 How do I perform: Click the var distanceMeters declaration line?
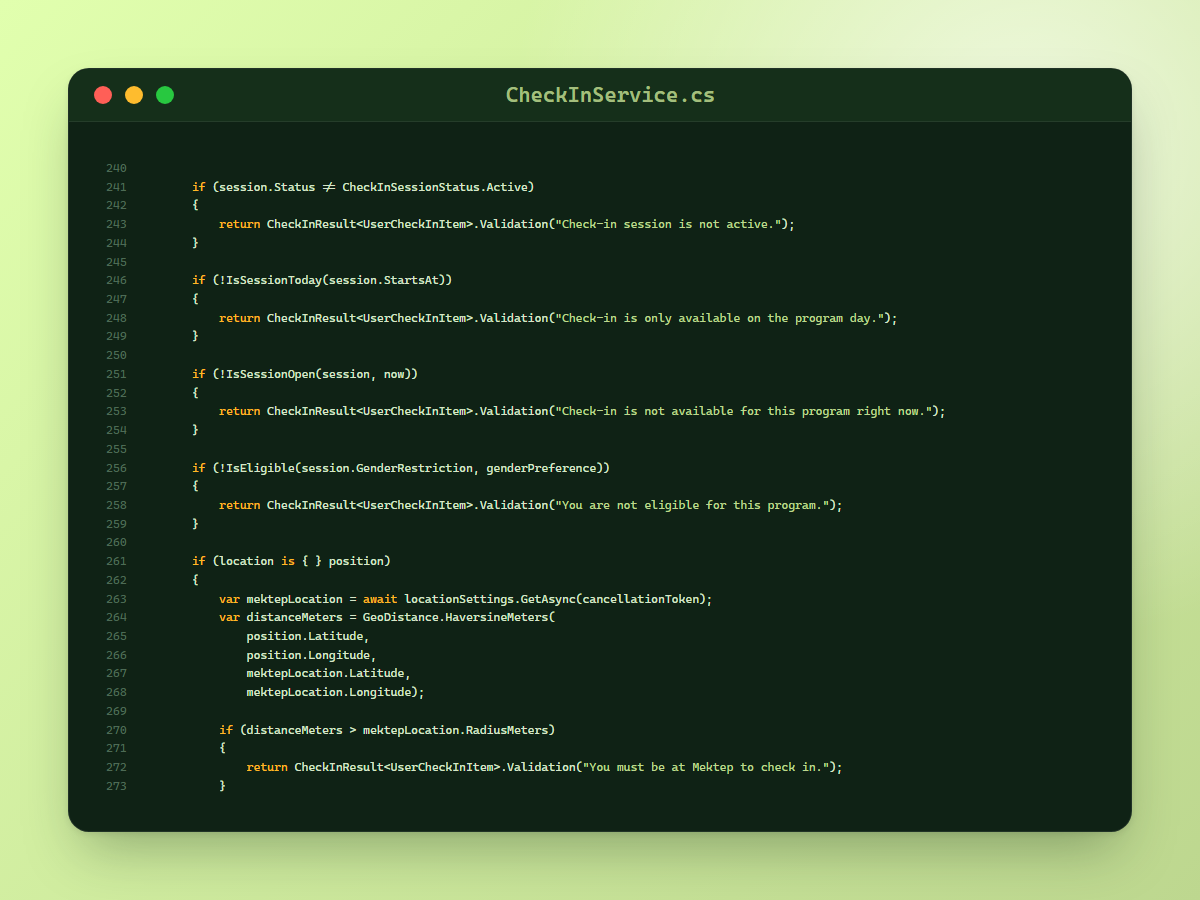point(387,617)
